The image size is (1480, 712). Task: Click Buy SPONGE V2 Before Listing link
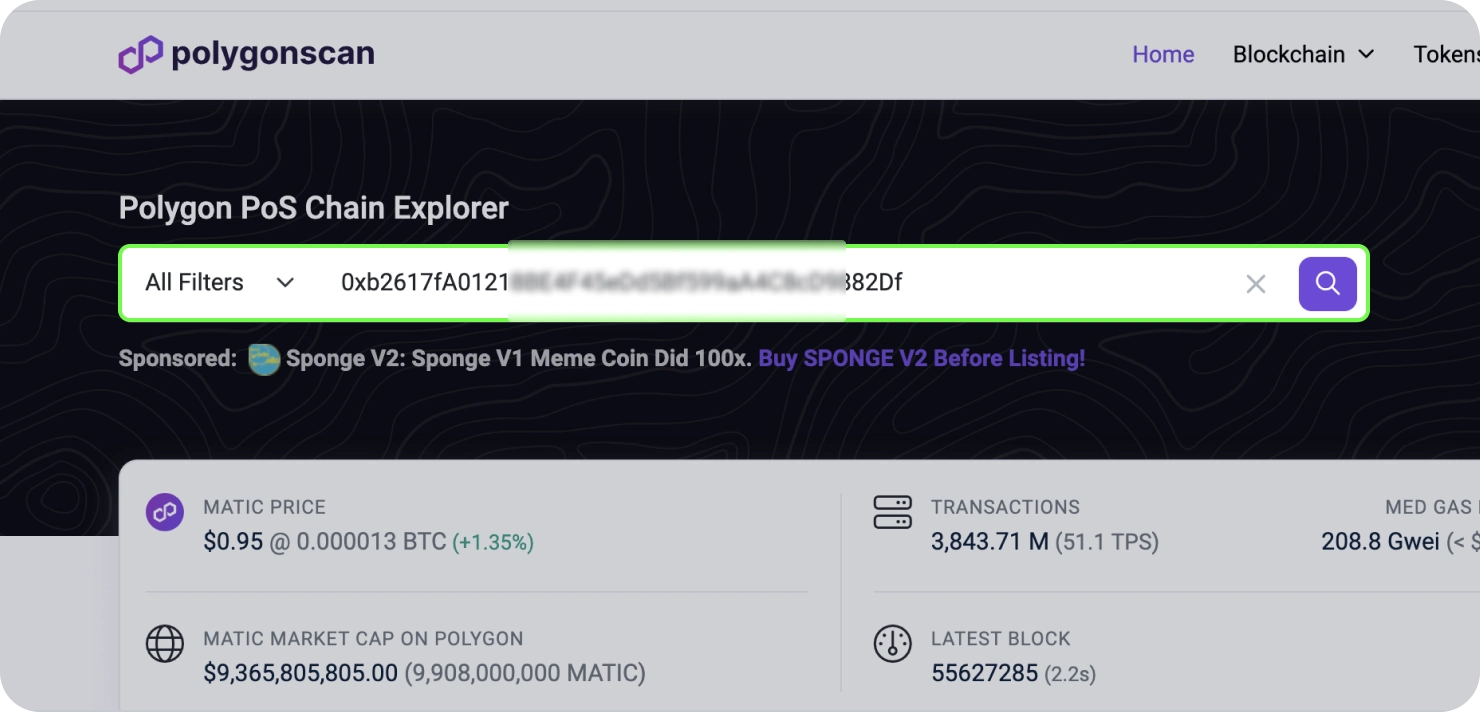(x=921, y=358)
